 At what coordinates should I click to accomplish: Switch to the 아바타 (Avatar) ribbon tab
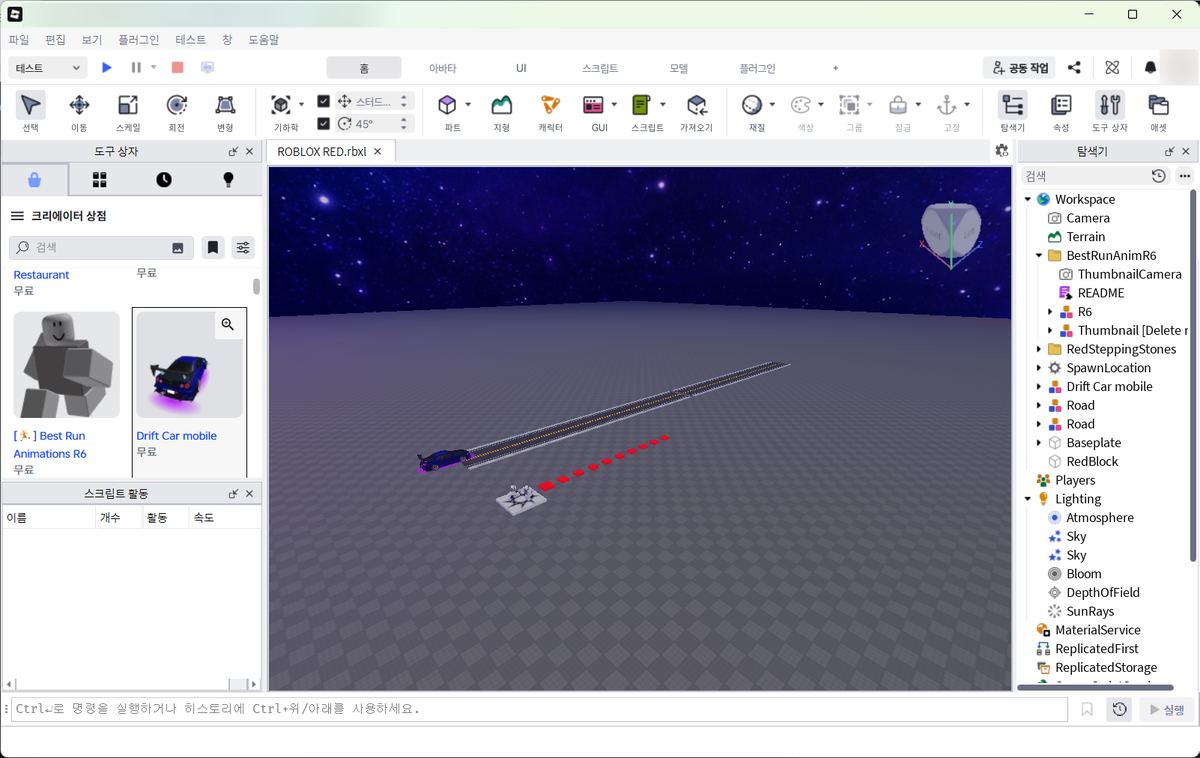[442, 68]
